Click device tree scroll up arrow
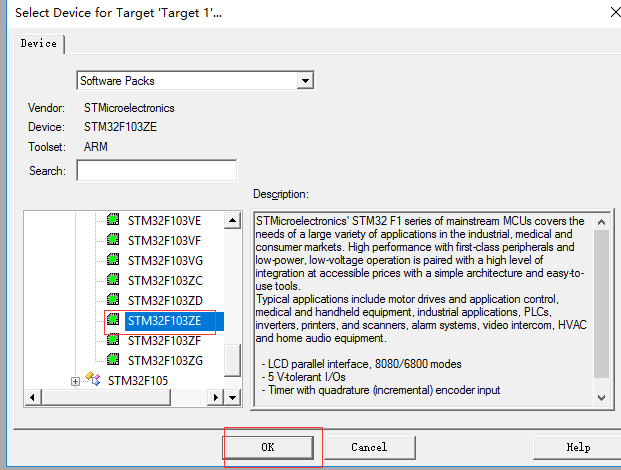 point(232,220)
